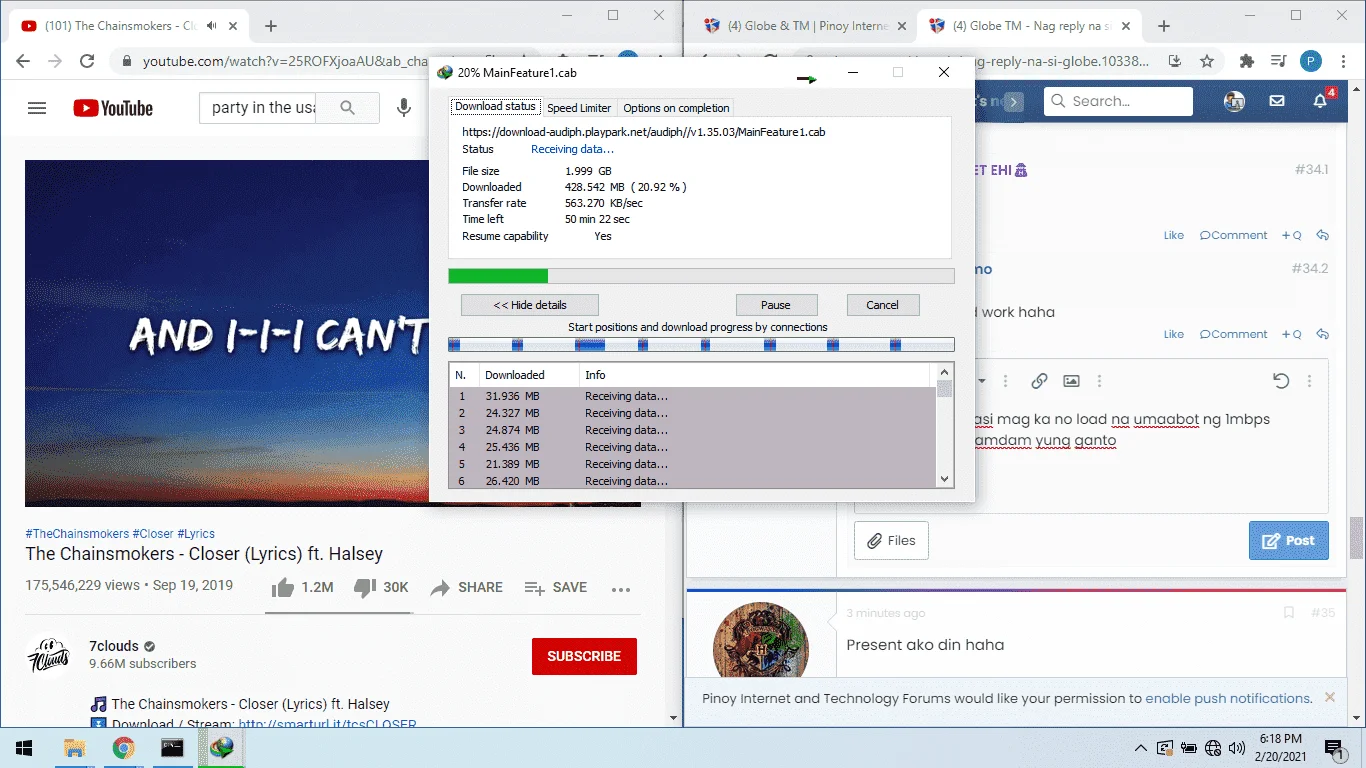Open the SHARE option under the video

tap(466, 588)
